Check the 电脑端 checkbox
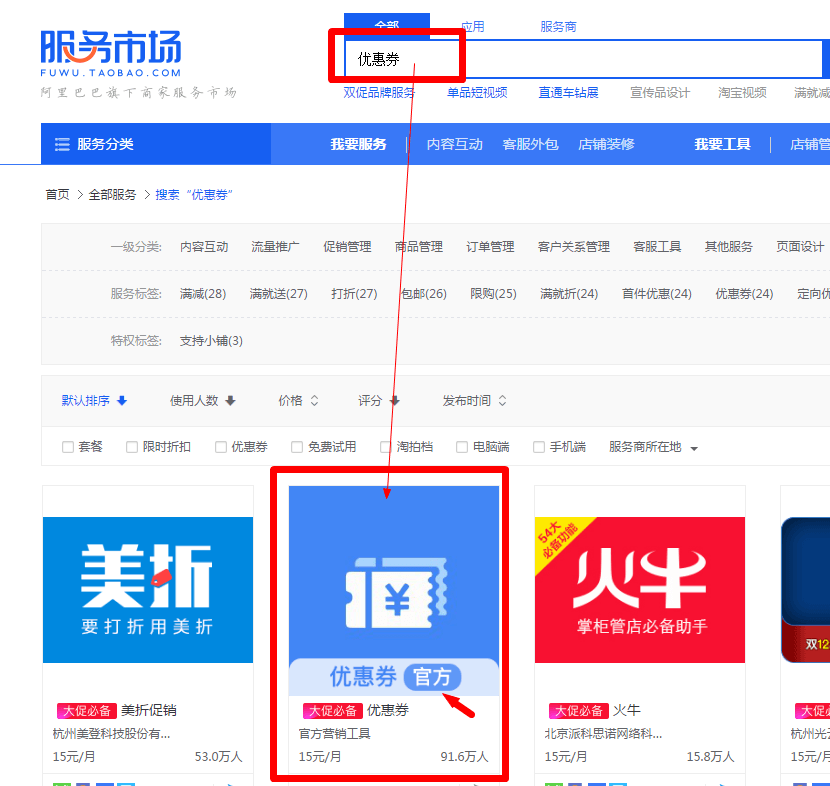Image resolution: width=830 pixels, height=786 pixels. pyautogui.click(x=462, y=447)
